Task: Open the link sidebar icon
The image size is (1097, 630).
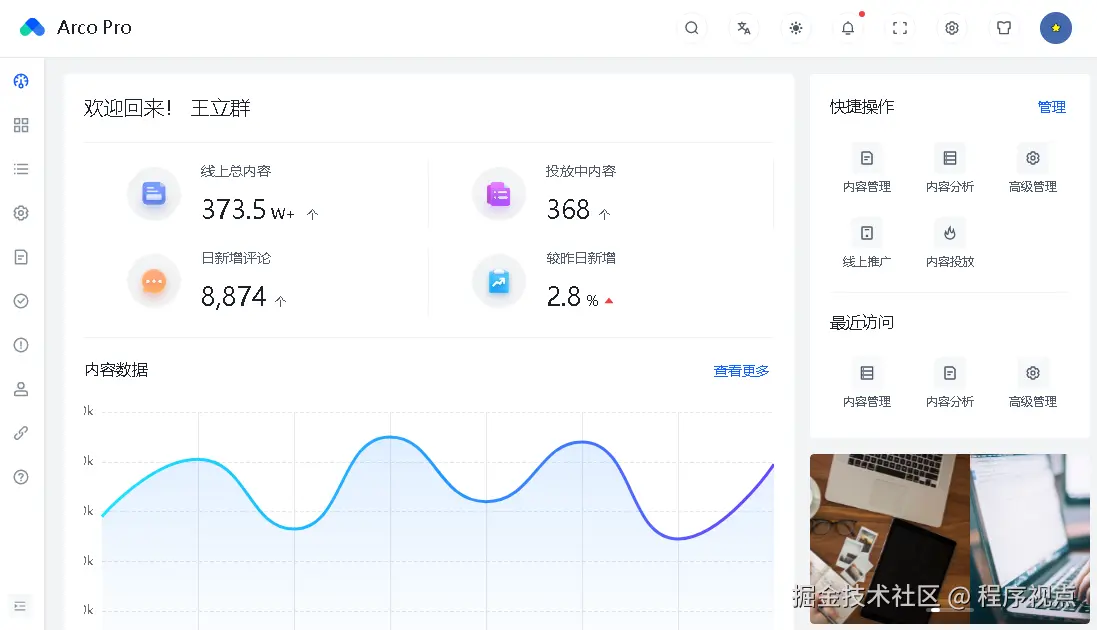Action: [x=21, y=433]
